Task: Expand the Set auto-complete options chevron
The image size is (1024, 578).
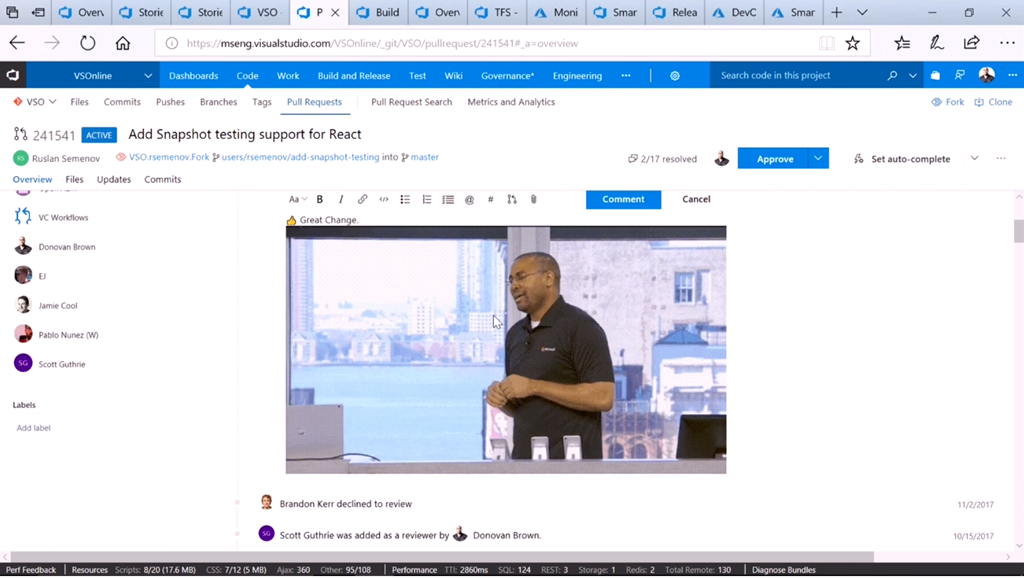Action: click(x=974, y=159)
